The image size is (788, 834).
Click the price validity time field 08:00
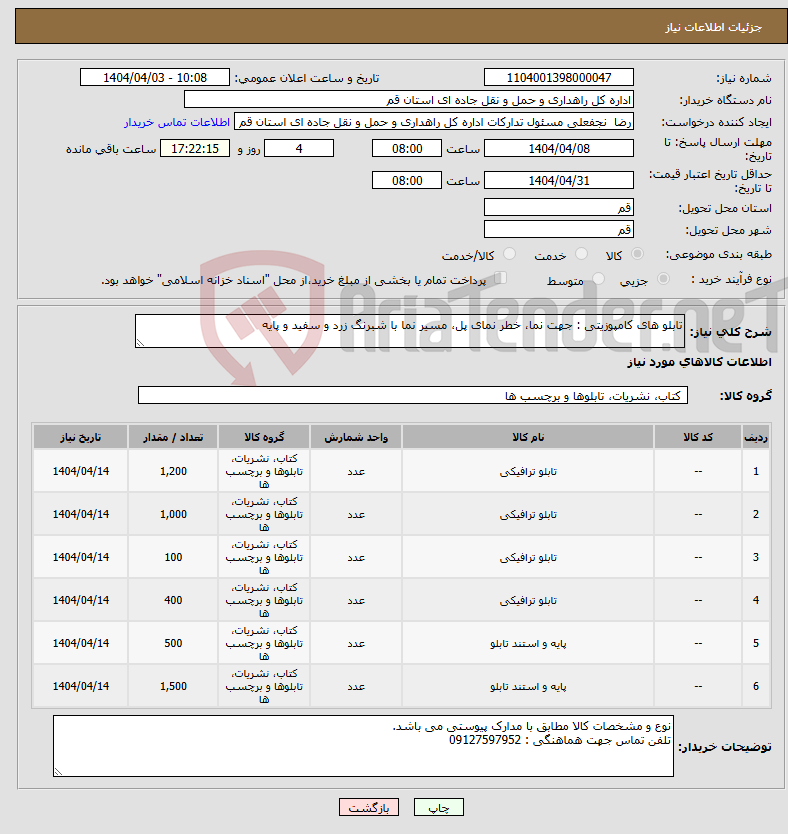click(x=407, y=180)
